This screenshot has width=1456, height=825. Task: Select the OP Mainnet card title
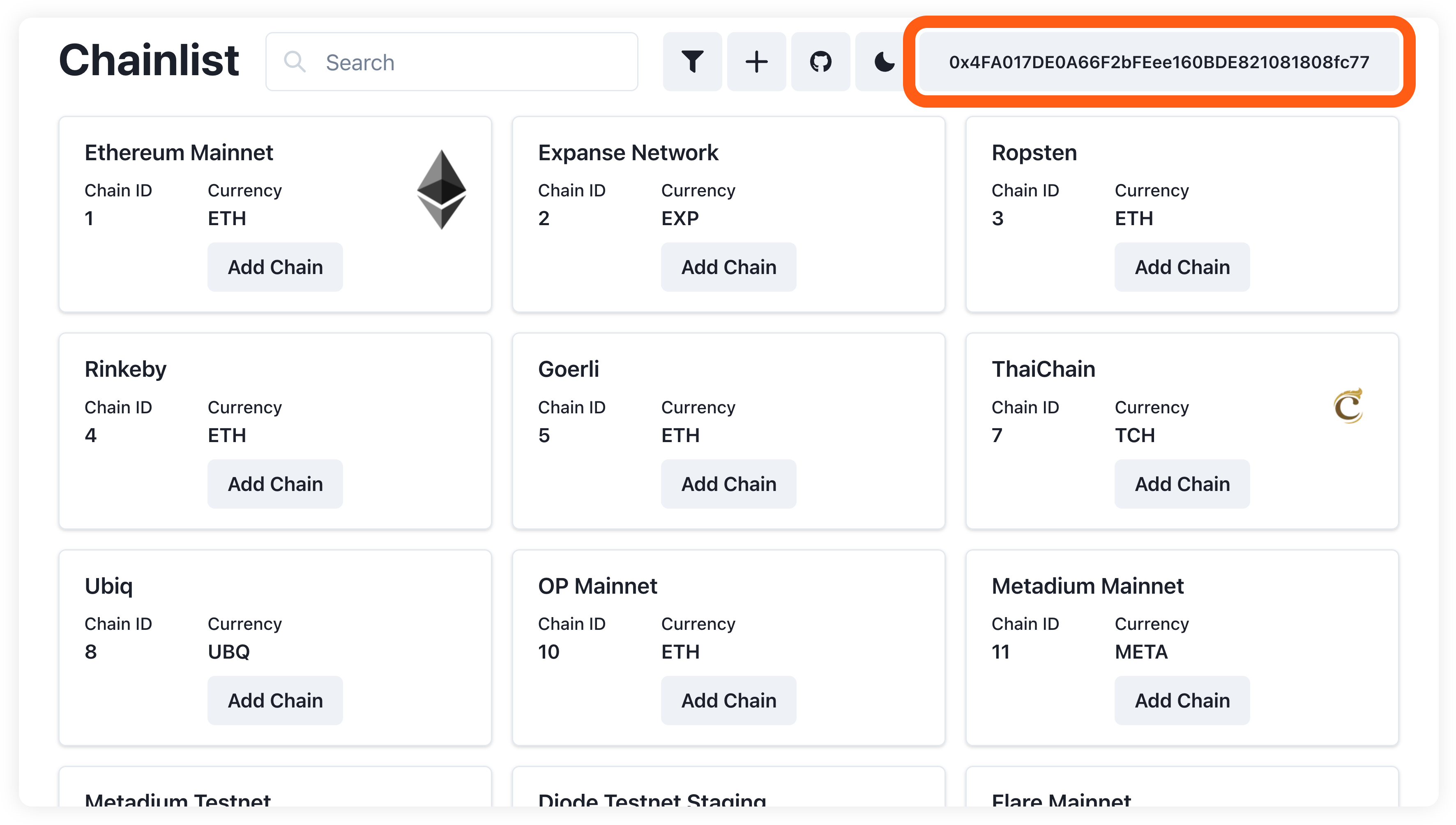click(x=598, y=586)
